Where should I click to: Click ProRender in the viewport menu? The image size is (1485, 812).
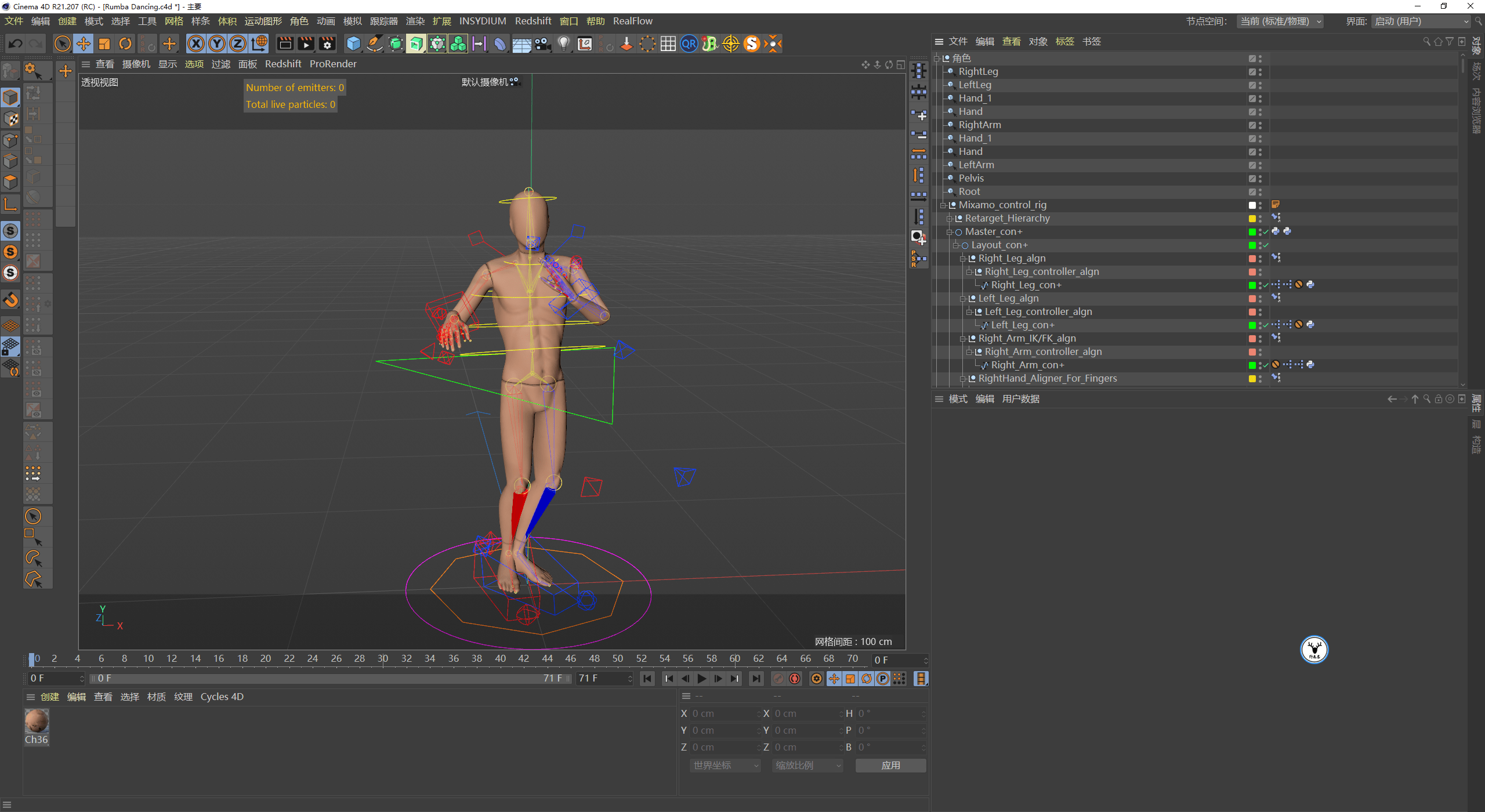[333, 64]
